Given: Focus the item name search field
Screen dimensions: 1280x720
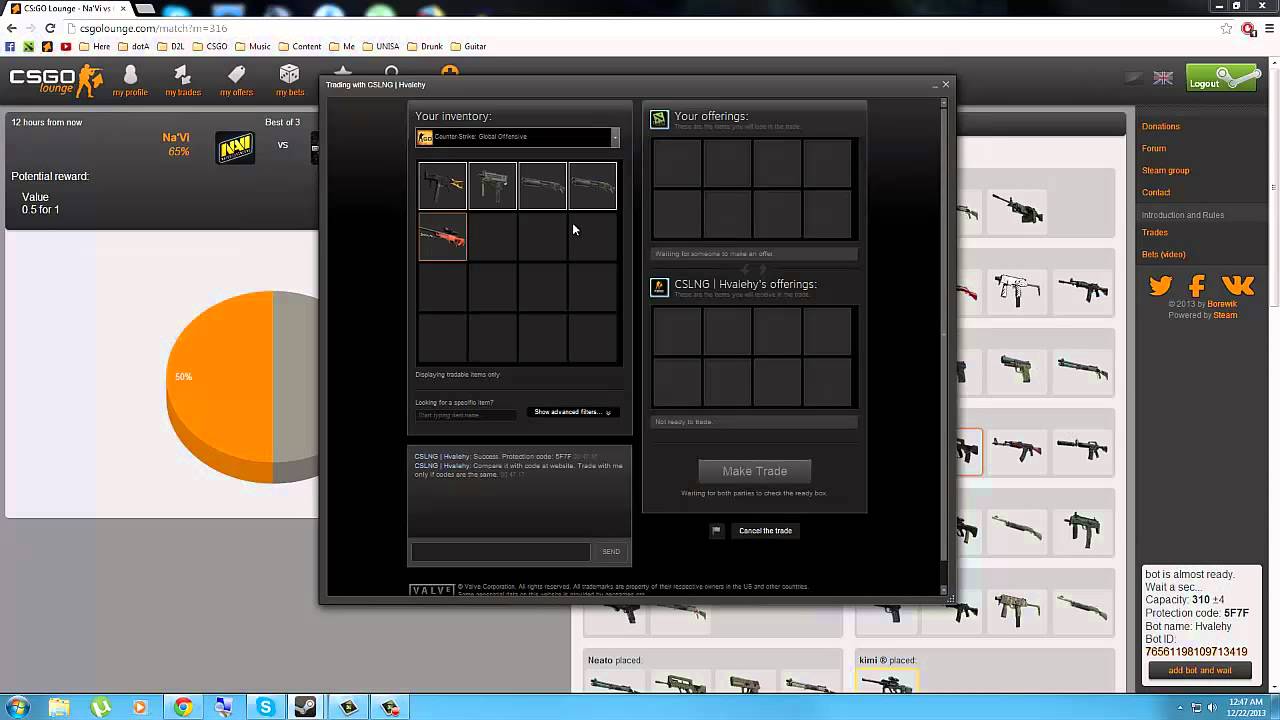Looking at the screenshot, I should coord(466,415).
